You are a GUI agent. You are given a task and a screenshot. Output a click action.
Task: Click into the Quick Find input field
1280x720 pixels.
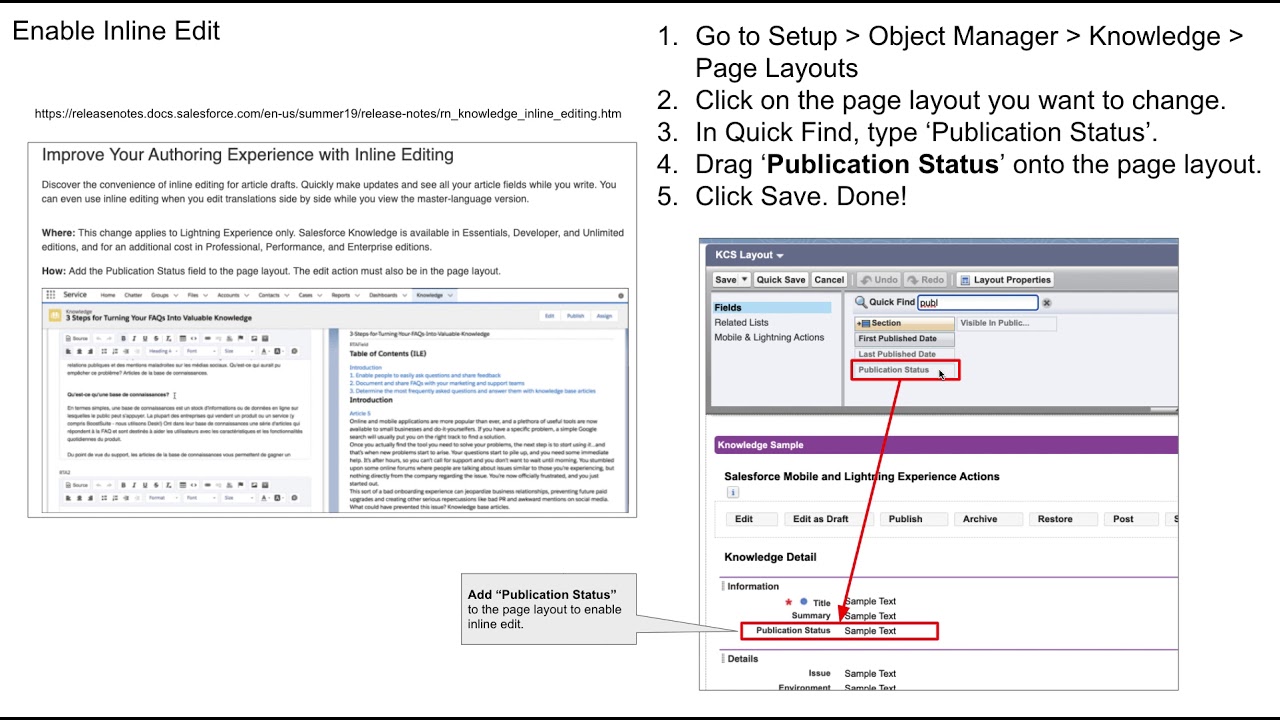click(x=977, y=302)
